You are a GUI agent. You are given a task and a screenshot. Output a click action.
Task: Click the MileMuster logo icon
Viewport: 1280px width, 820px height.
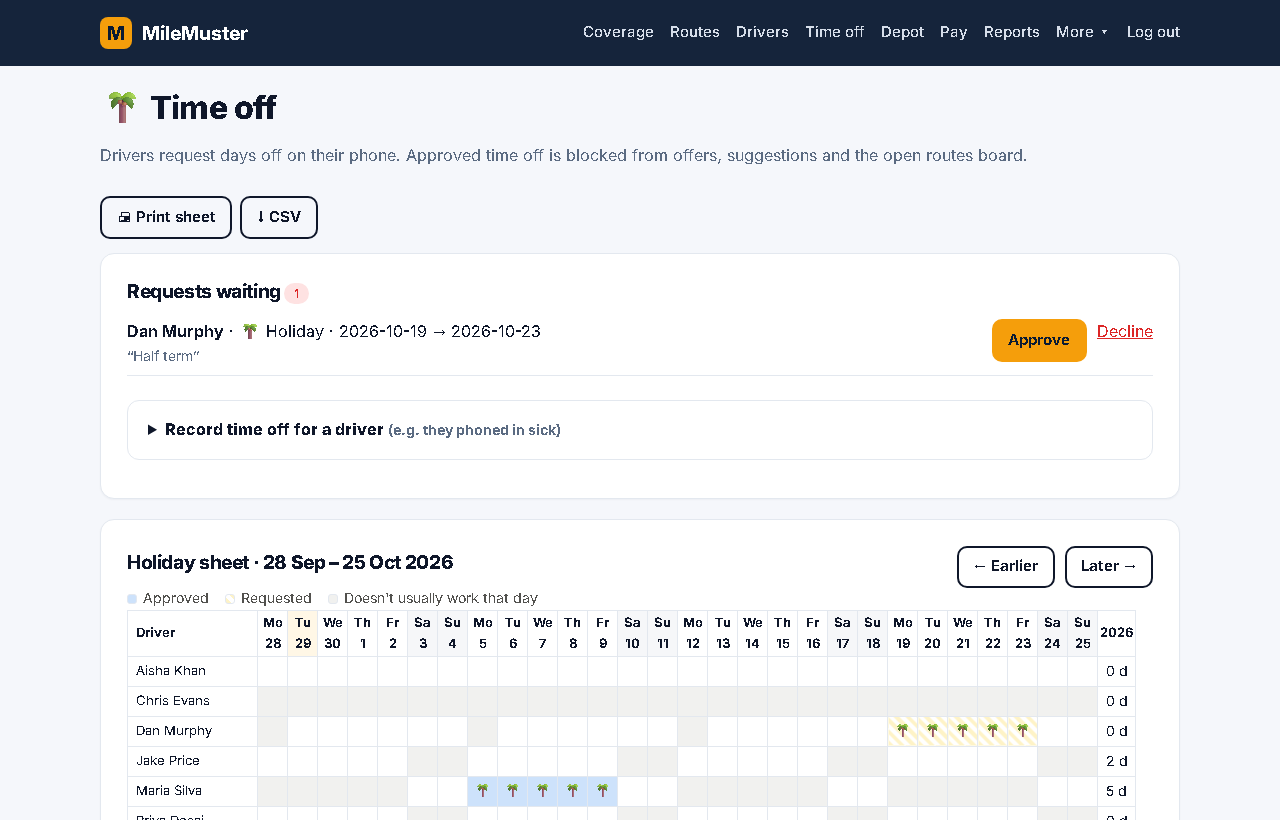pos(116,33)
